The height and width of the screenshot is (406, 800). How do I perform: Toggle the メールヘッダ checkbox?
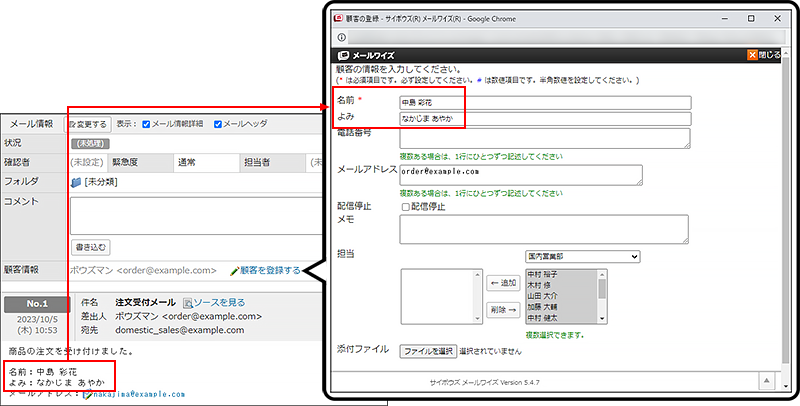(218, 124)
